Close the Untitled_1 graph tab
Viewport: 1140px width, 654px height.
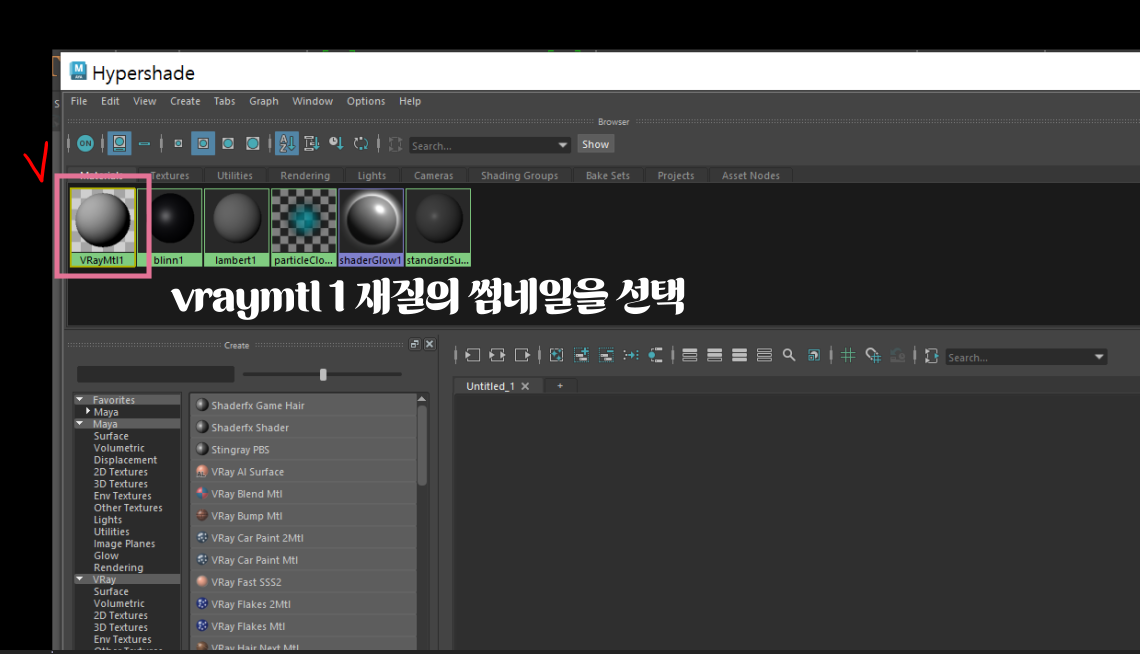(x=525, y=386)
